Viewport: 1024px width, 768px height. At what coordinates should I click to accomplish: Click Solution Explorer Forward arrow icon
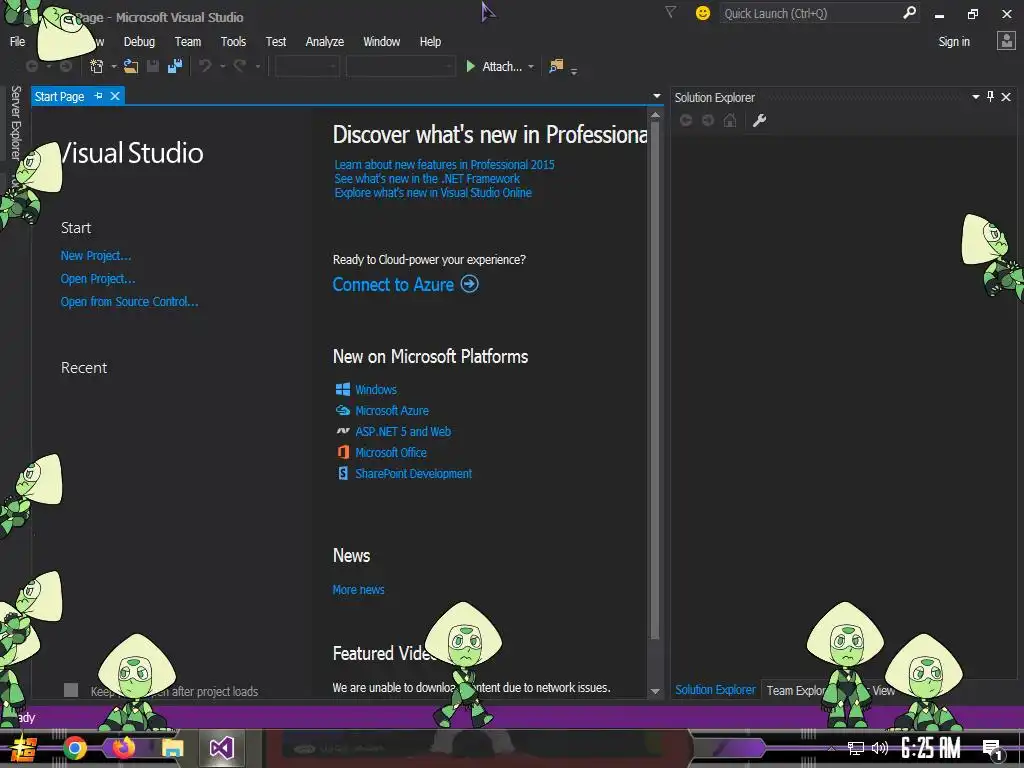coord(708,120)
